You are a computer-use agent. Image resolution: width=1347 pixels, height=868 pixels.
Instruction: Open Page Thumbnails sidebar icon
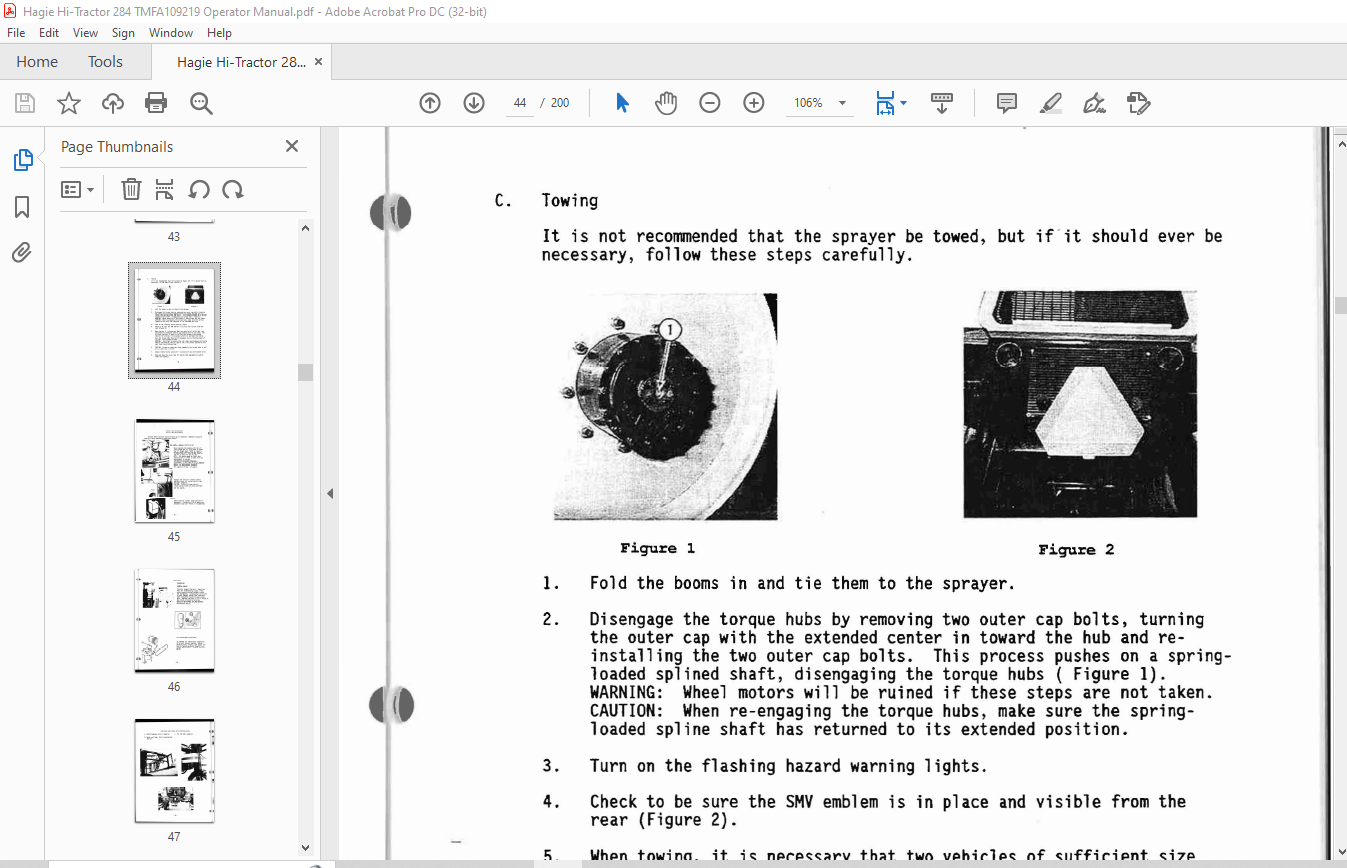22,160
